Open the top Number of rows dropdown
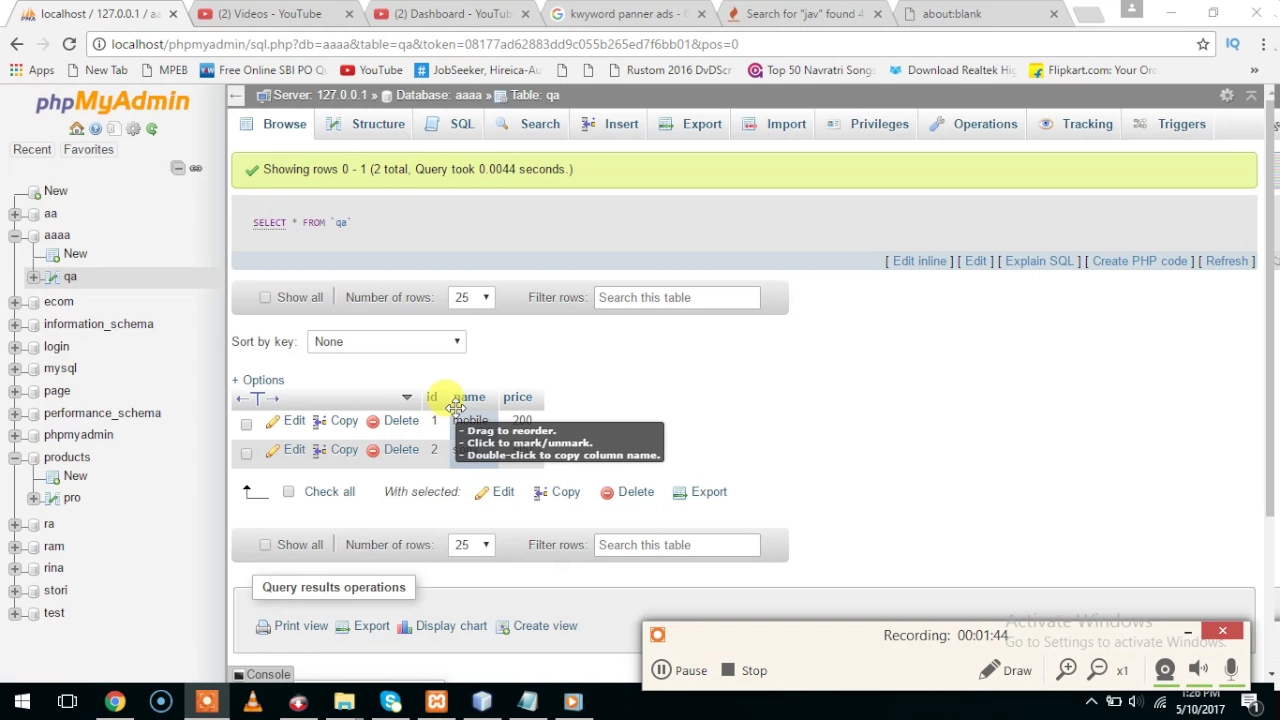Viewport: 1280px width, 720px height. point(472,297)
